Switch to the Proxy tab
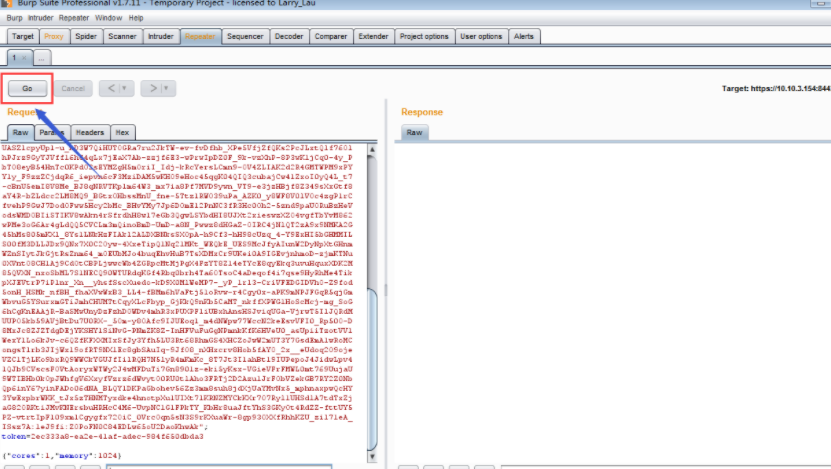This screenshot has height=469, width=831. tap(54, 37)
